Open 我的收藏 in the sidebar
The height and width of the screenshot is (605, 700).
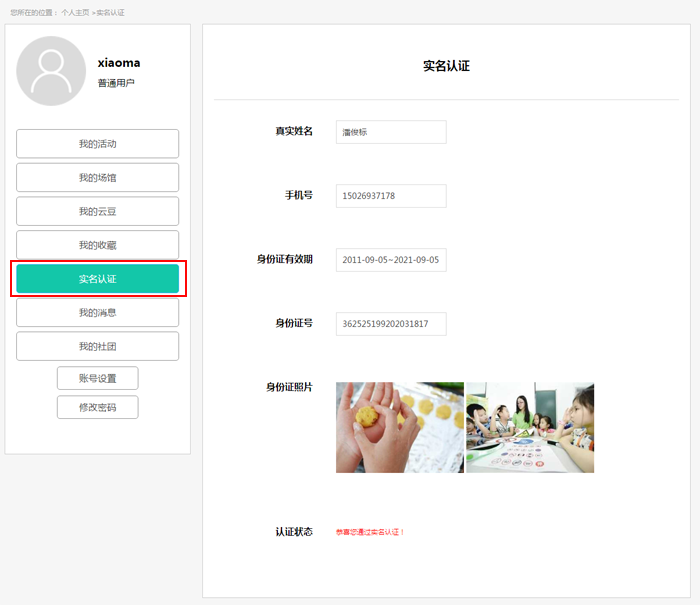(x=97, y=245)
